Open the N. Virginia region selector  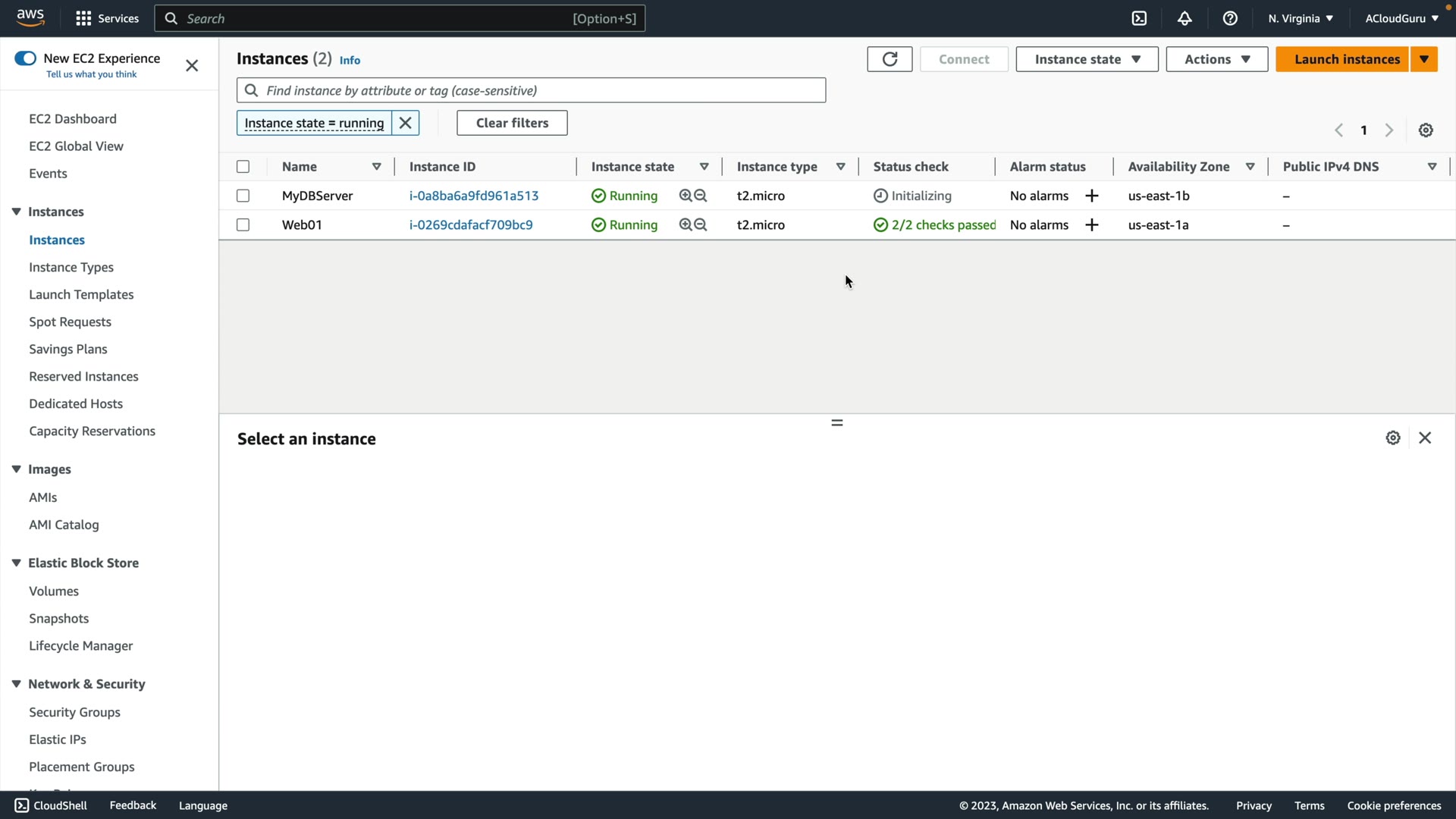(x=1300, y=18)
